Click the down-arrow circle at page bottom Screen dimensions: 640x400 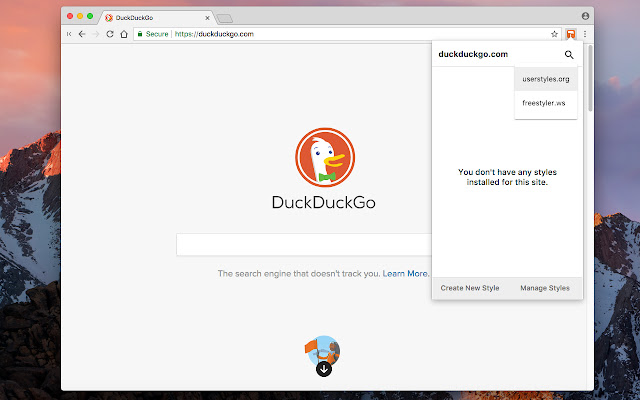pos(324,369)
